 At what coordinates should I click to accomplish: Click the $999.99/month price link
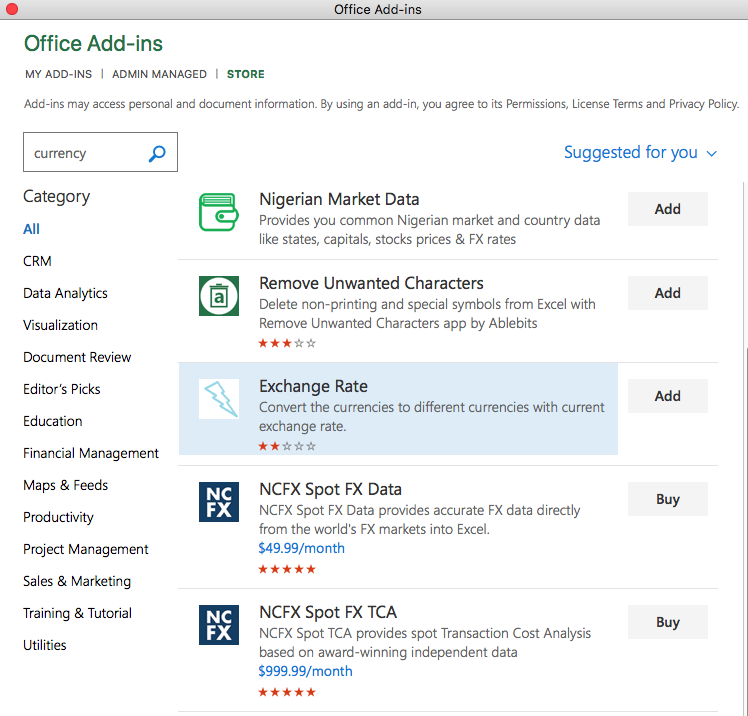(x=305, y=671)
